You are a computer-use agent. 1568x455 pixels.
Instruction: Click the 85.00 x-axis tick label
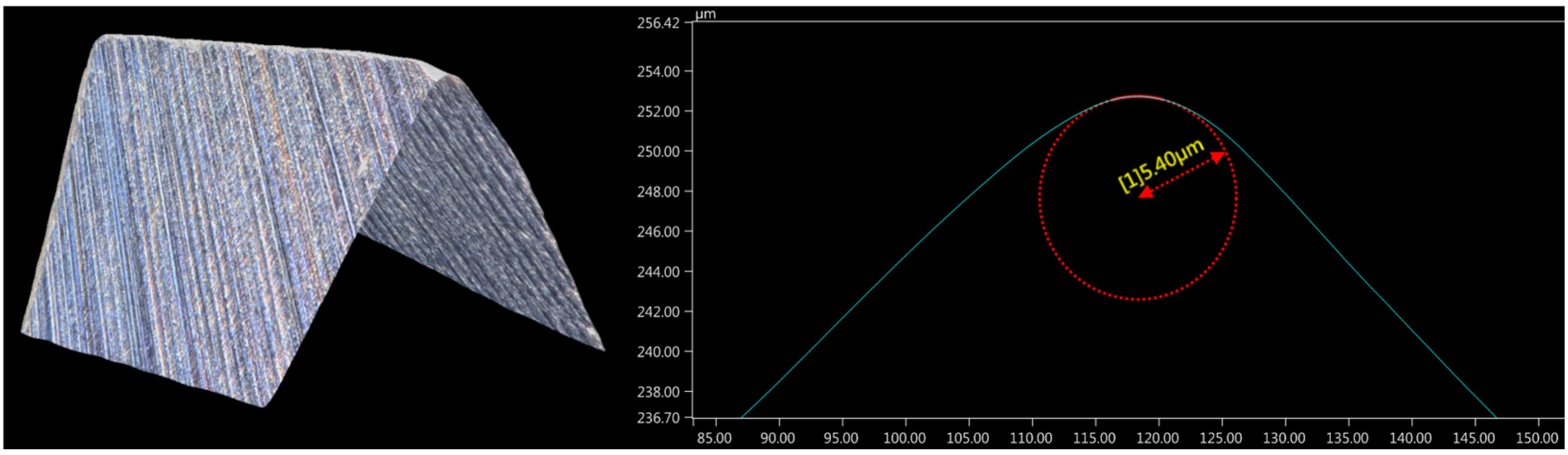tap(714, 438)
